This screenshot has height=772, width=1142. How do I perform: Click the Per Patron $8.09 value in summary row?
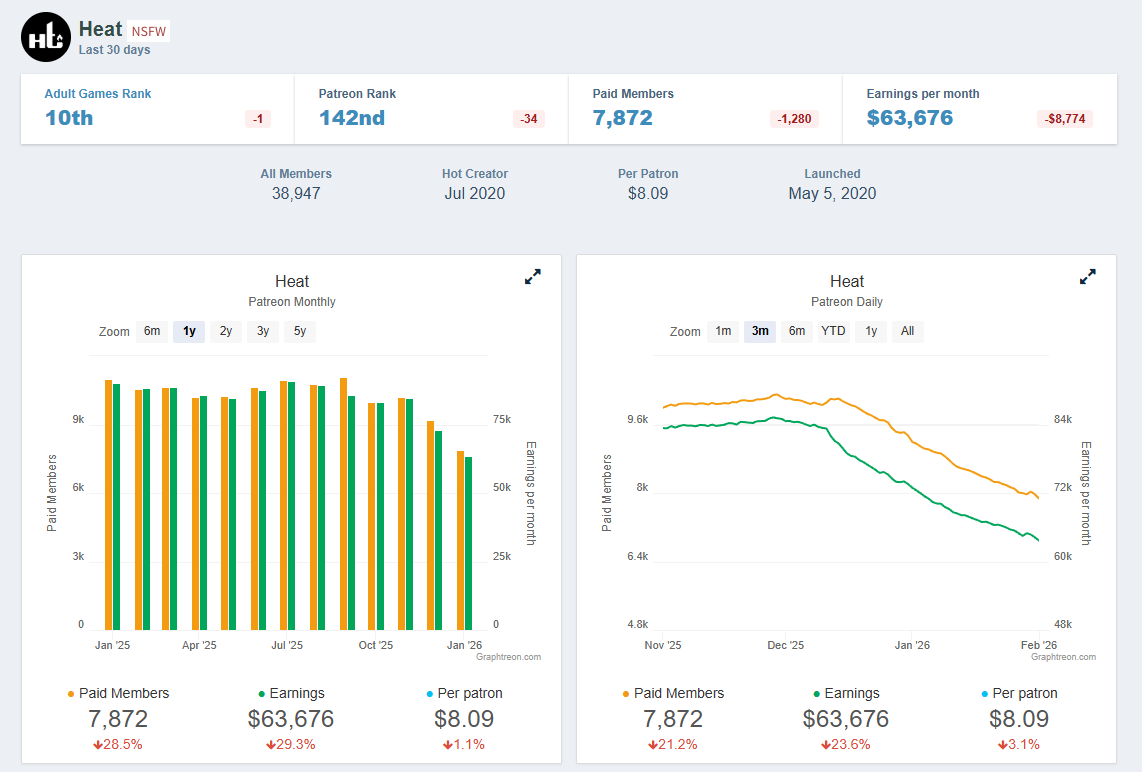point(648,194)
